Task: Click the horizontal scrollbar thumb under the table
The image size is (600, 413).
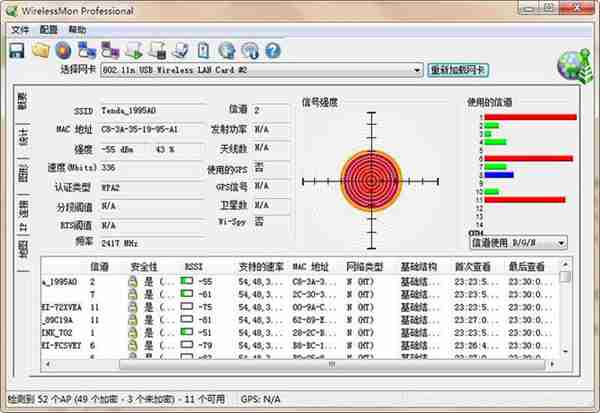Action: click(x=332, y=364)
